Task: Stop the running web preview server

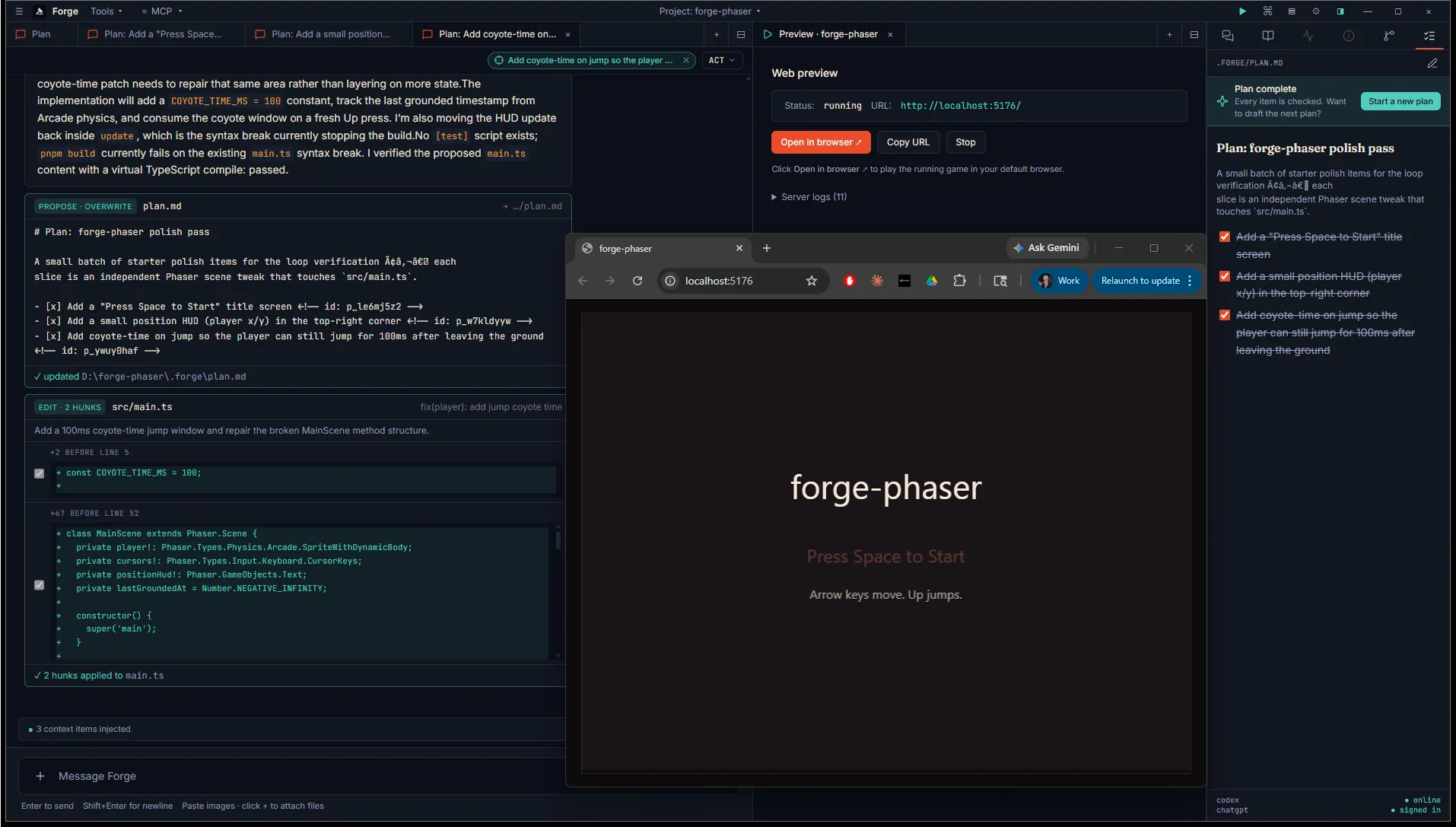Action: tap(965, 142)
